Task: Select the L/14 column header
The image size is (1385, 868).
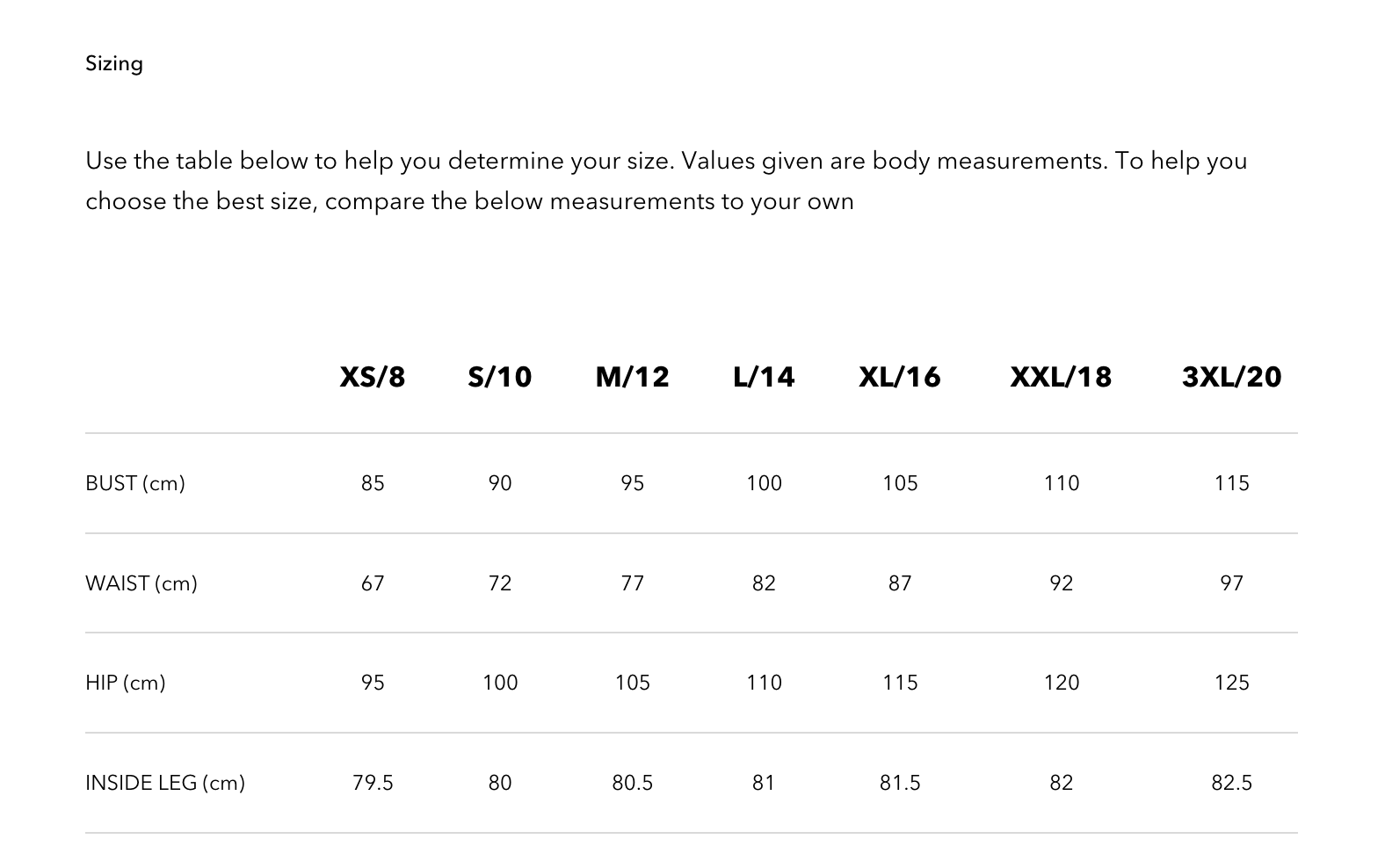Action: (764, 377)
